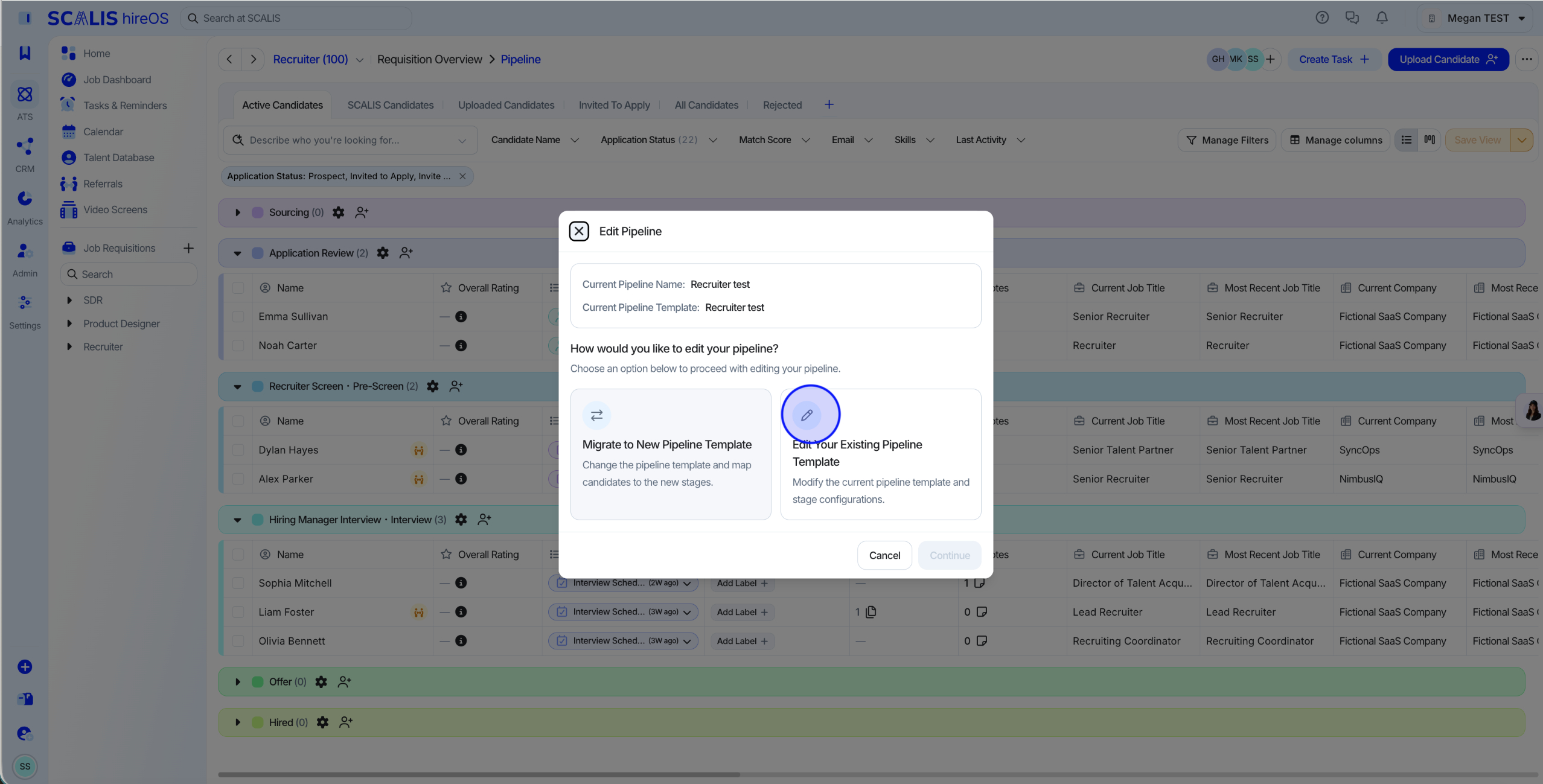Open the chat messages icon
This screenshot has height=784, width=1543.
[x=1352, y=18]
